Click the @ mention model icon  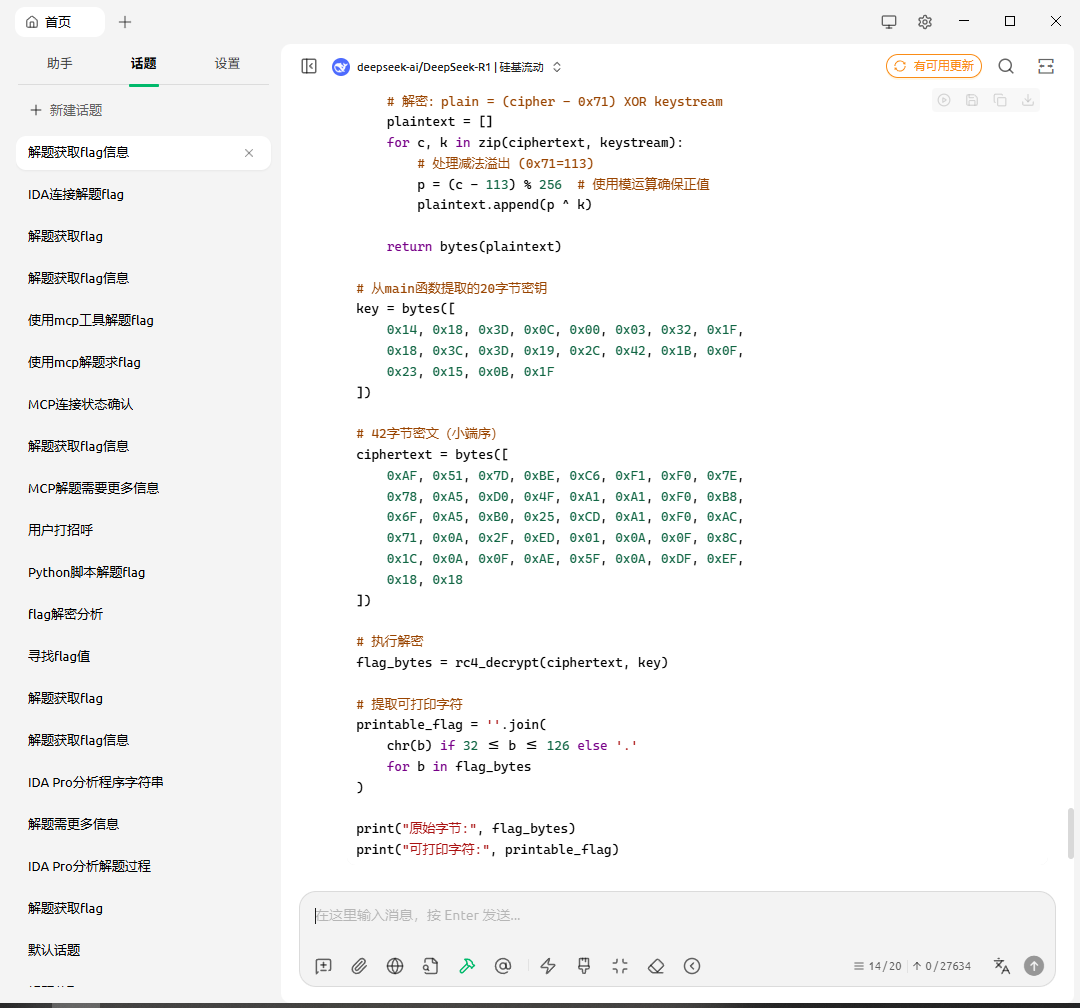(x=503, y=966)
